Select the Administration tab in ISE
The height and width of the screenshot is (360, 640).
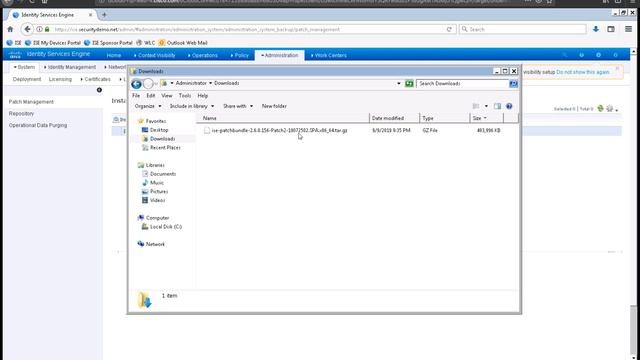pos(280,55)
